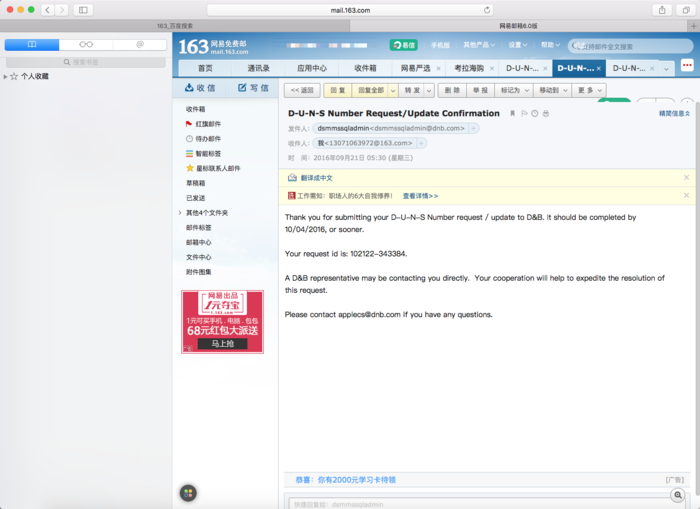Image resolution: width=700 pixels, height=509 pixels.
Task: Select the bookmarks sidebar tab
Action: pos(32,44)
